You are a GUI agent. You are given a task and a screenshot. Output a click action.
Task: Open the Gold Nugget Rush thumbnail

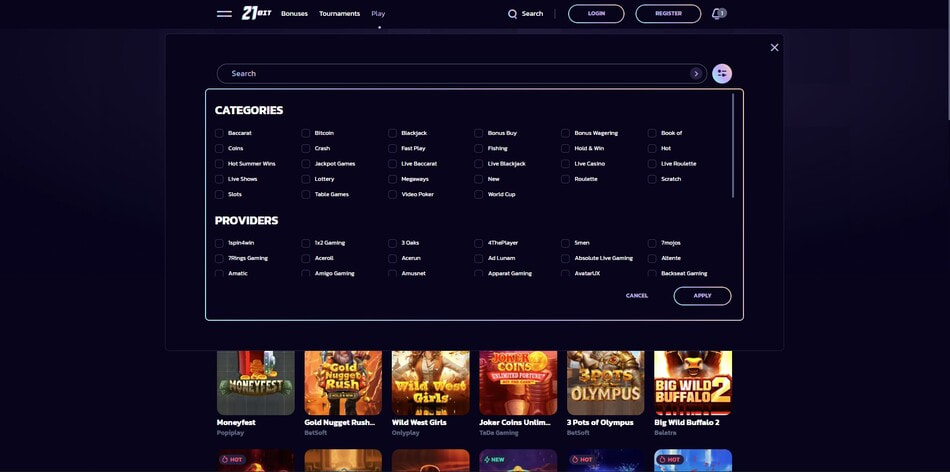pos(343,383)
